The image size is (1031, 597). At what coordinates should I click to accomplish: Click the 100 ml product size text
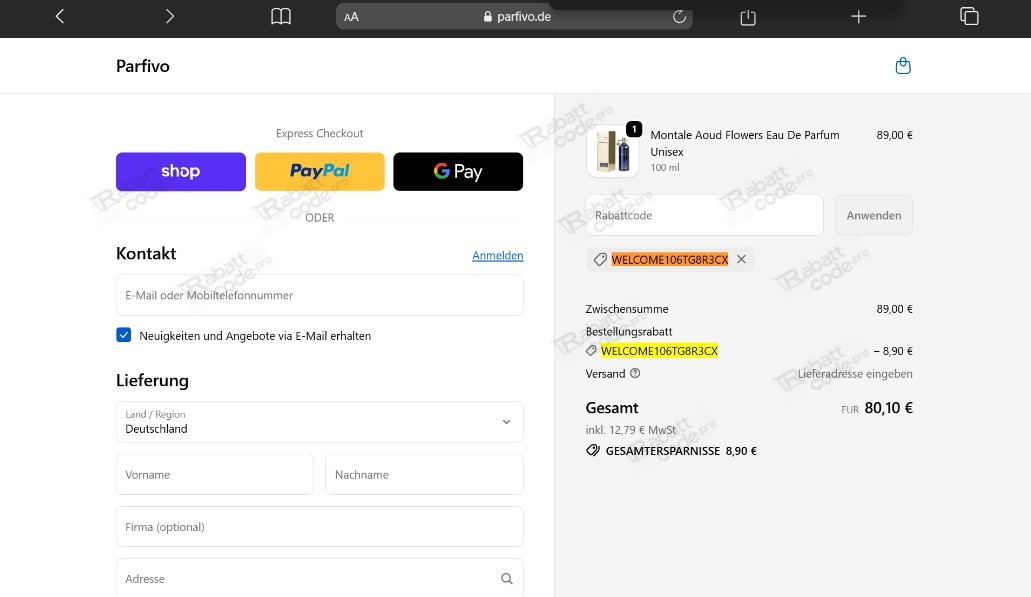tap(665, 168)
